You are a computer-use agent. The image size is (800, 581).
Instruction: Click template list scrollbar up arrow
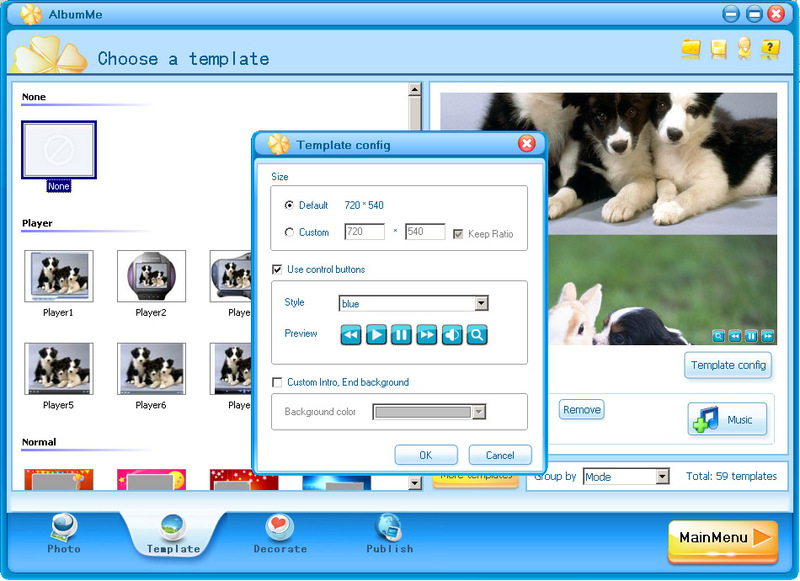click(x=415, y=89)
